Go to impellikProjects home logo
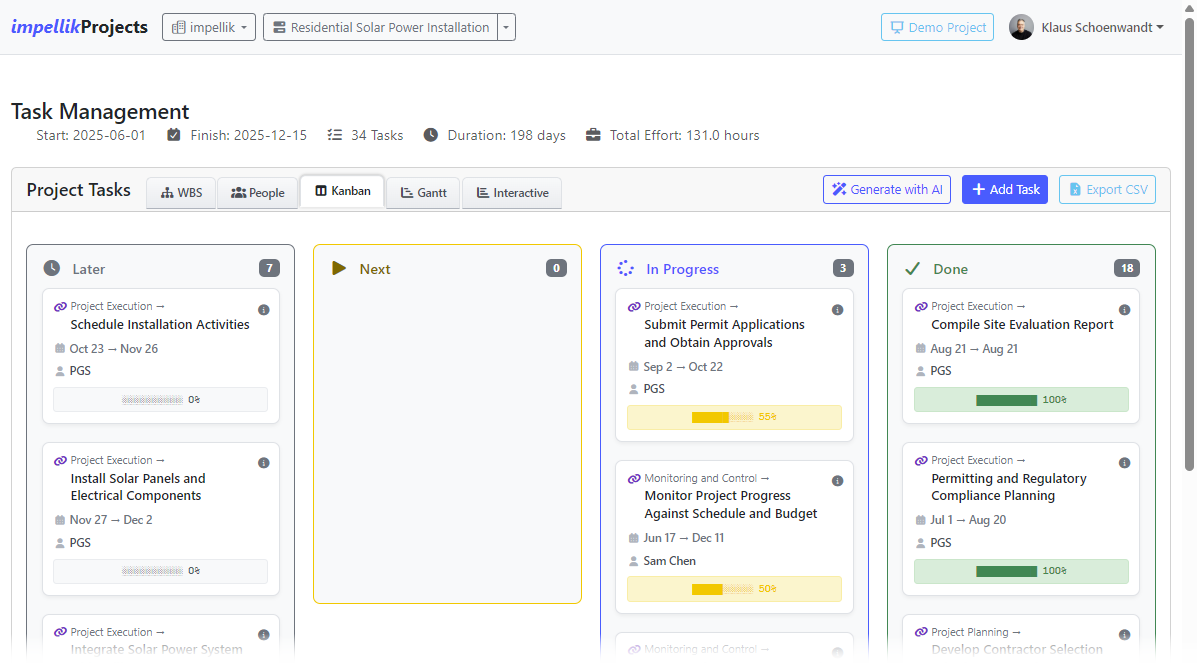1197x664 pixels. click(79, 27)
